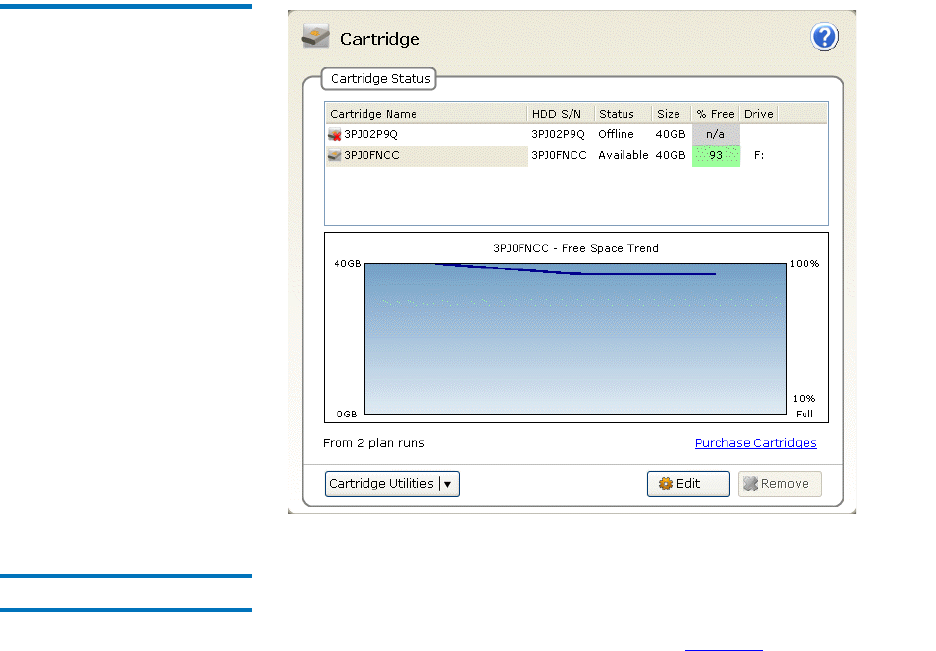Follow the Purchase Cartridges link

tap(756, 443)
